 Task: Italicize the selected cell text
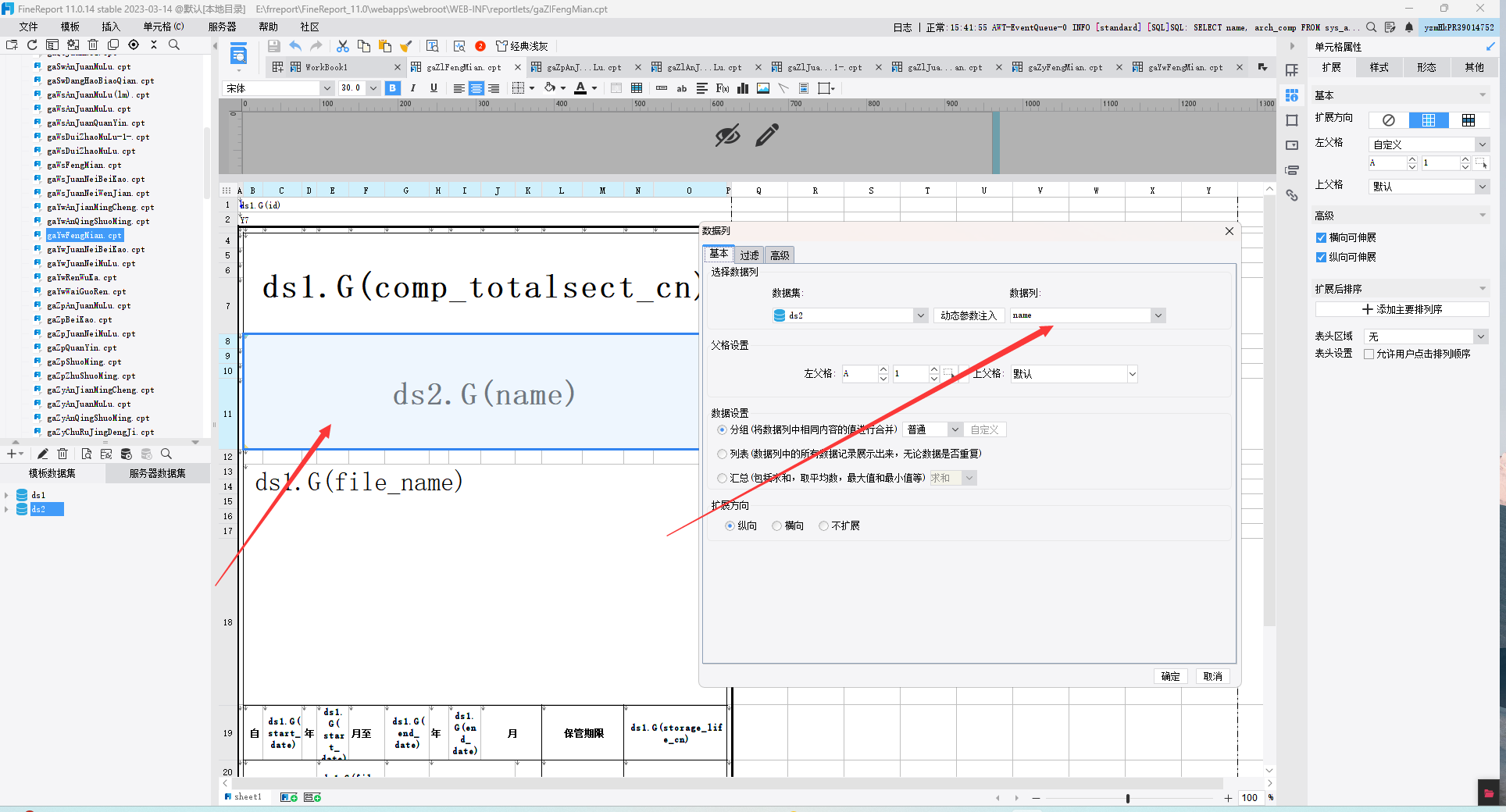[x=413, y=88]
